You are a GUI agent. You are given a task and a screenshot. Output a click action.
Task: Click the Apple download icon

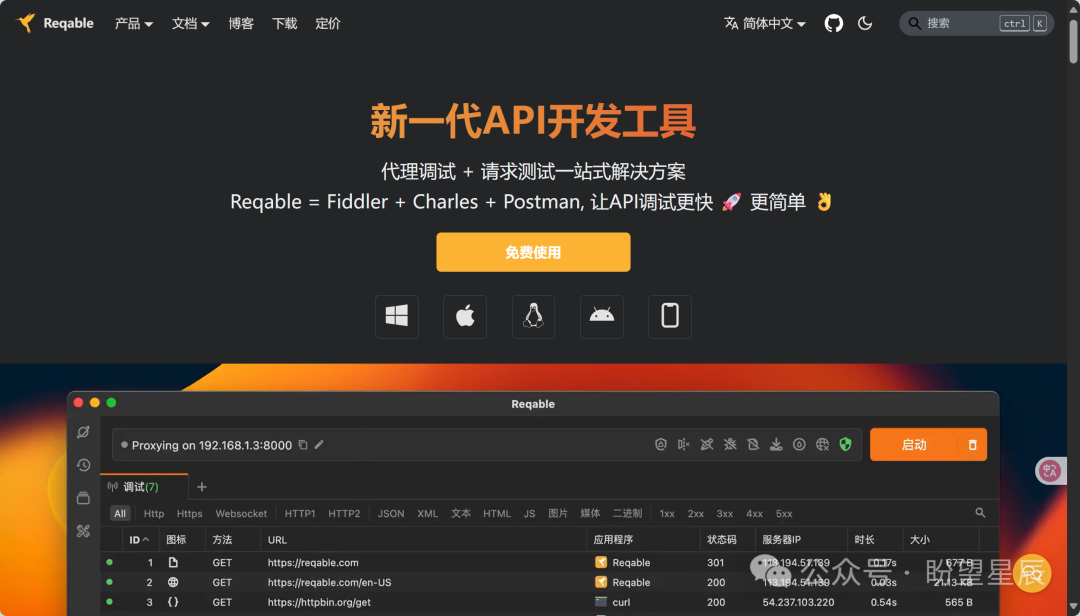(465, 316)
